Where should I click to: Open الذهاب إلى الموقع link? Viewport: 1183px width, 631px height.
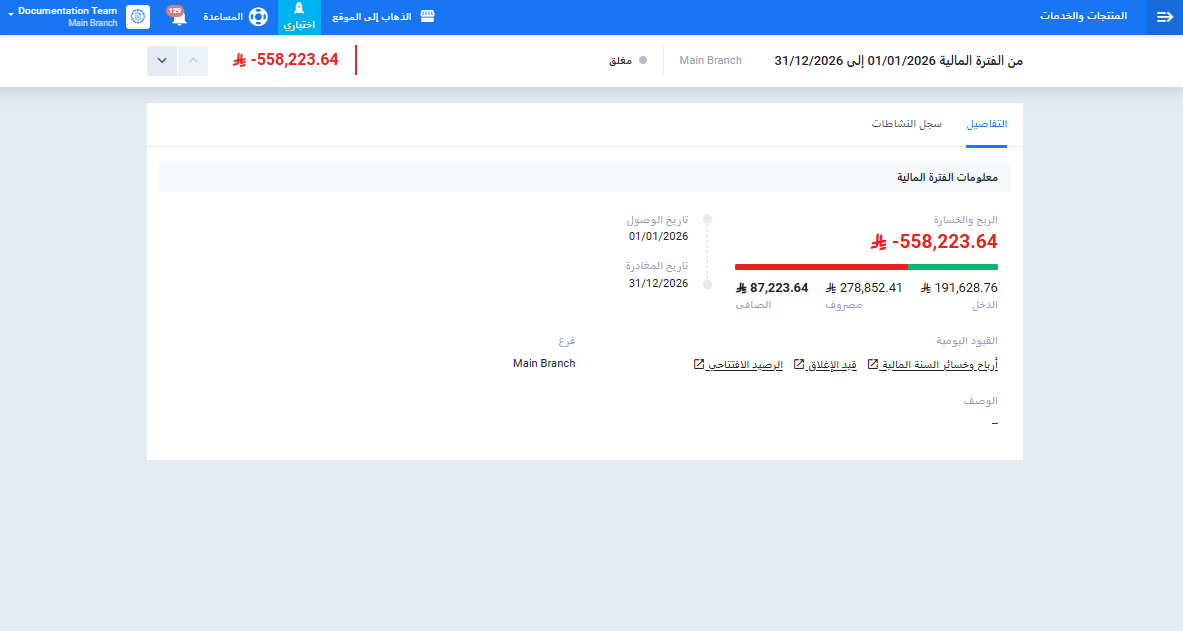coord(372,17)
